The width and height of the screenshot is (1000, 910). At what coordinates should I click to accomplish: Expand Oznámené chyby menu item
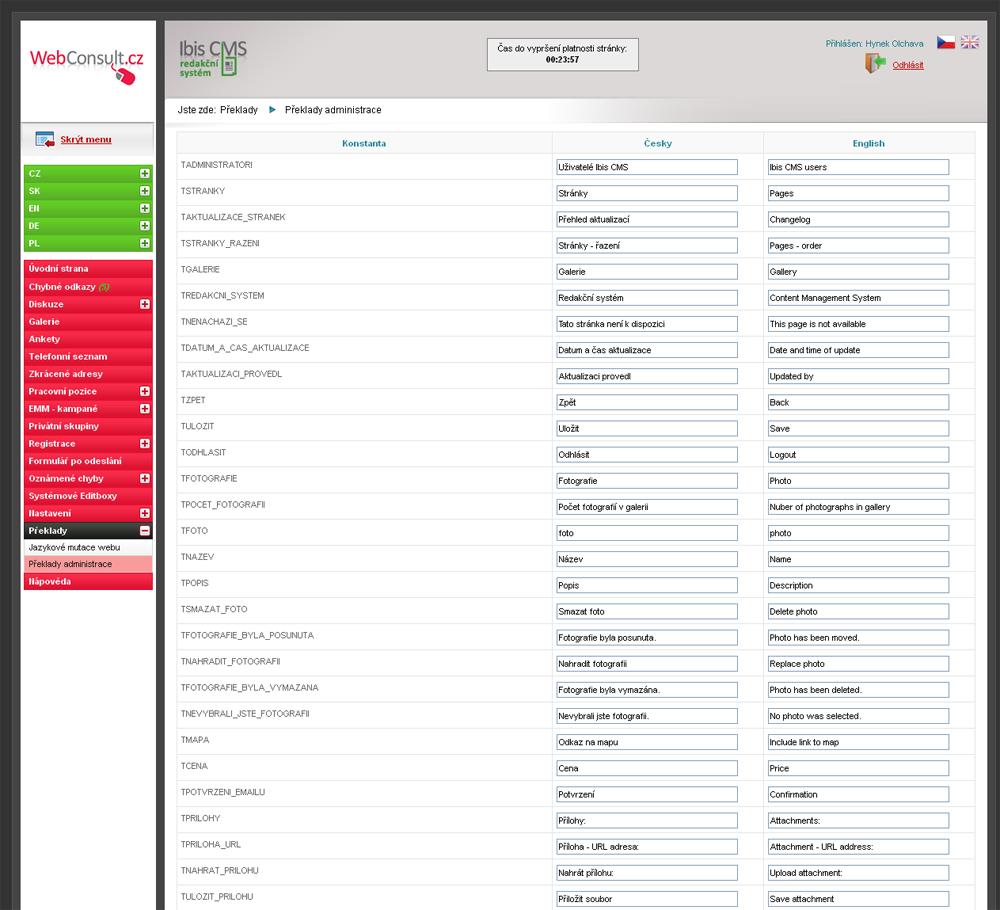pos(145,478)
